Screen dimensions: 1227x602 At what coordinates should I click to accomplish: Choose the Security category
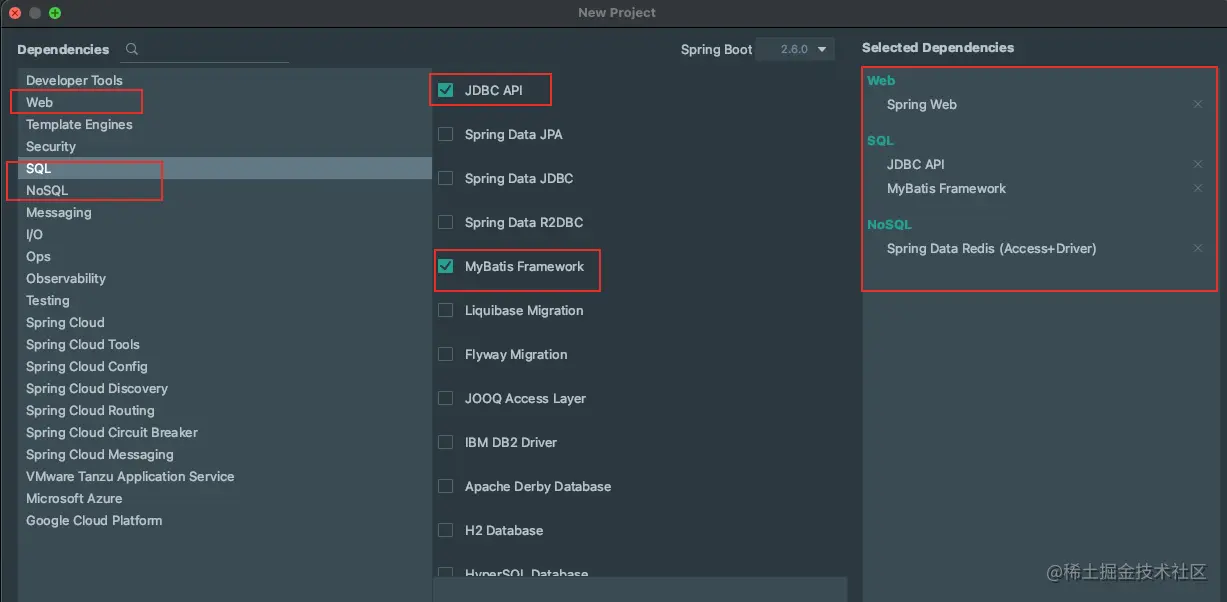point(225,146)
